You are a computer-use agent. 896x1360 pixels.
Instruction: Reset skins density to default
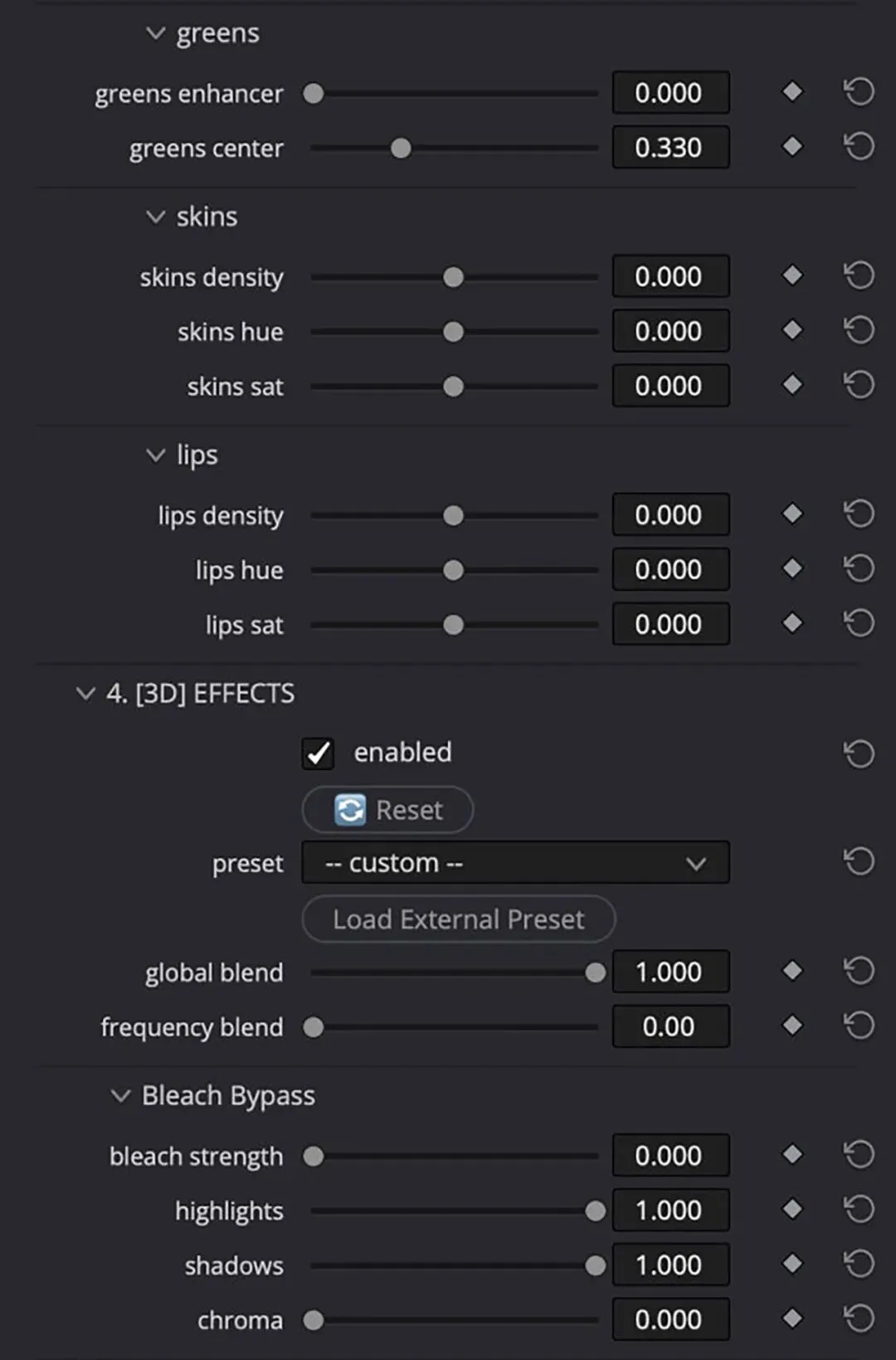coord(859,275)
